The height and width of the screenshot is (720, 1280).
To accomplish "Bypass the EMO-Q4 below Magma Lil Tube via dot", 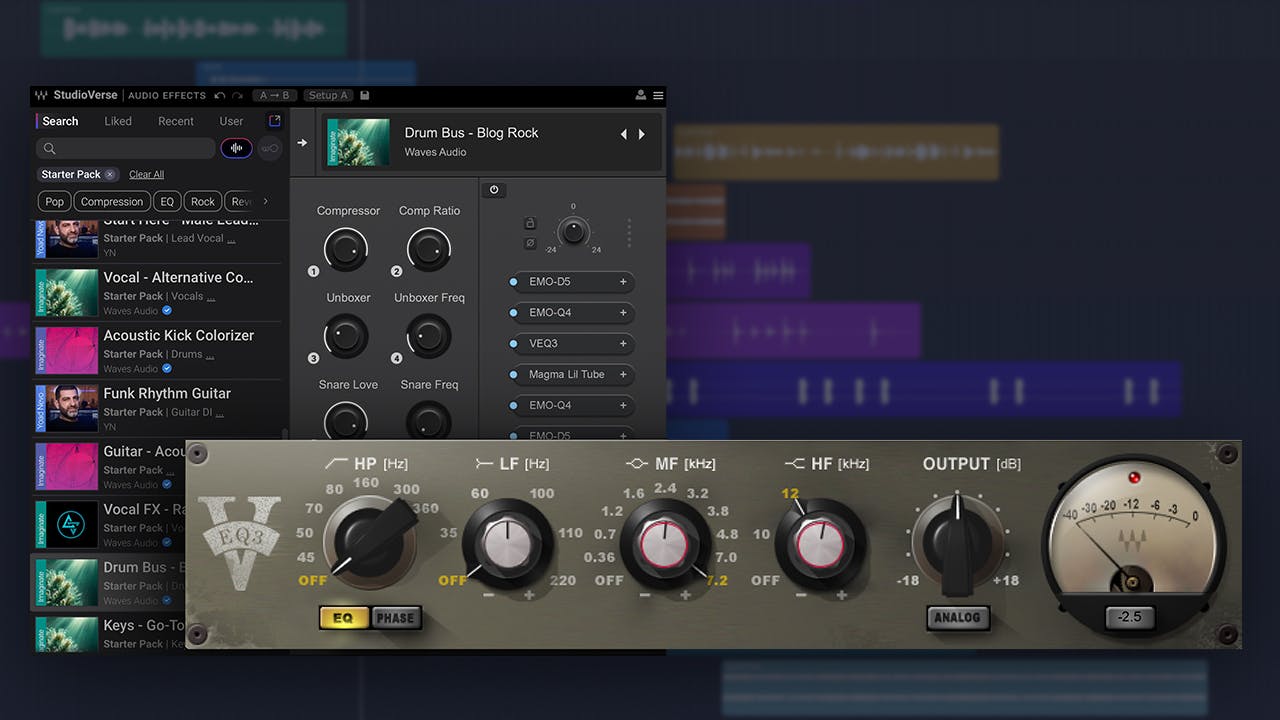I will point(514,406).
